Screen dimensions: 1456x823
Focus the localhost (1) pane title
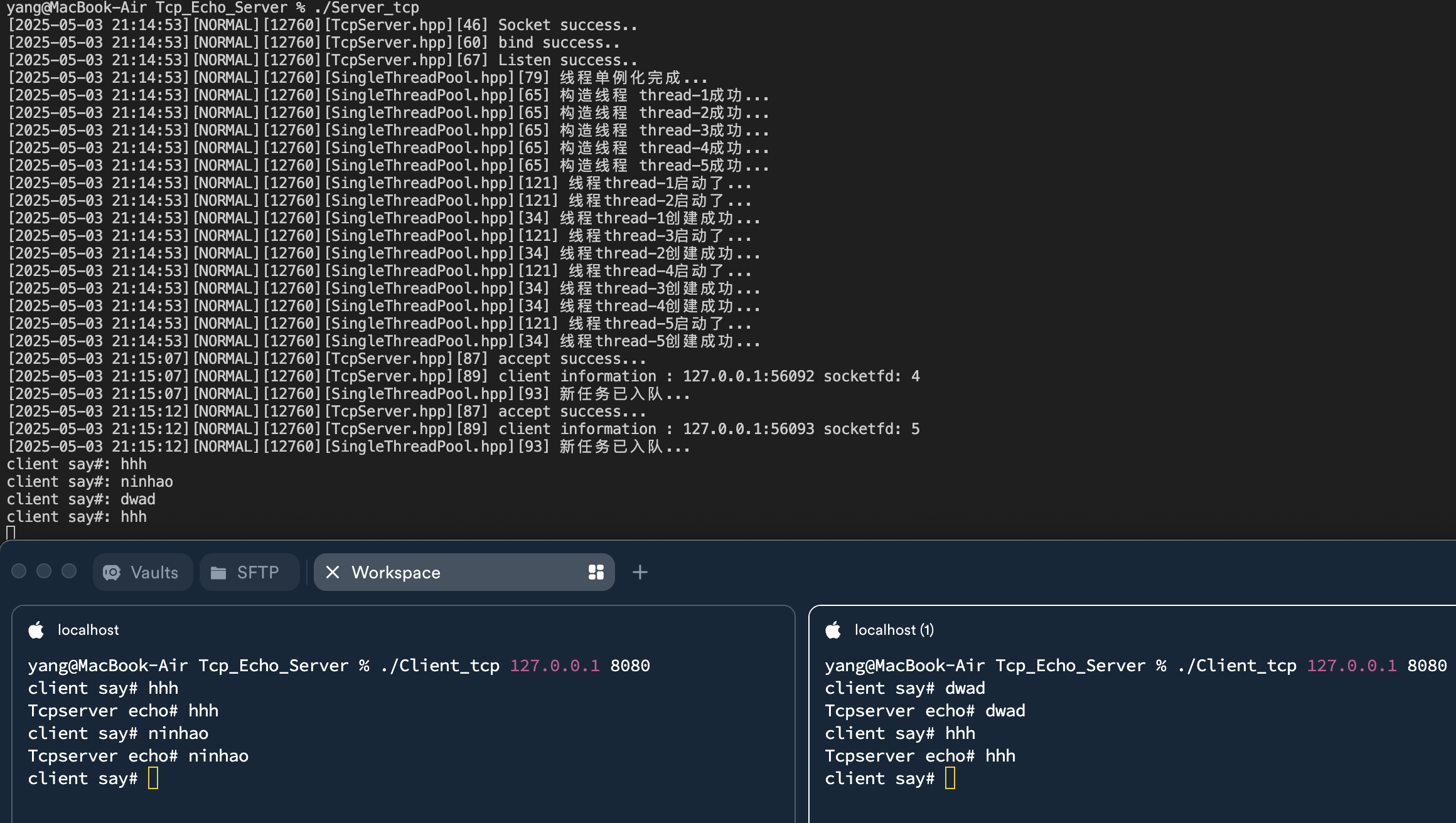[x=894, y=630]
